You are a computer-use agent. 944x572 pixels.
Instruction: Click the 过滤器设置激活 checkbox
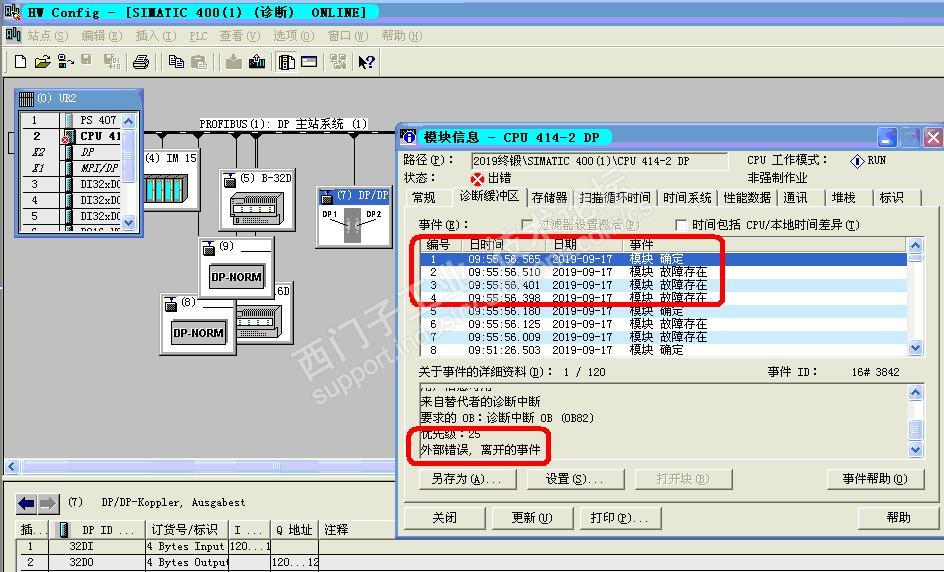click(527, 225)
